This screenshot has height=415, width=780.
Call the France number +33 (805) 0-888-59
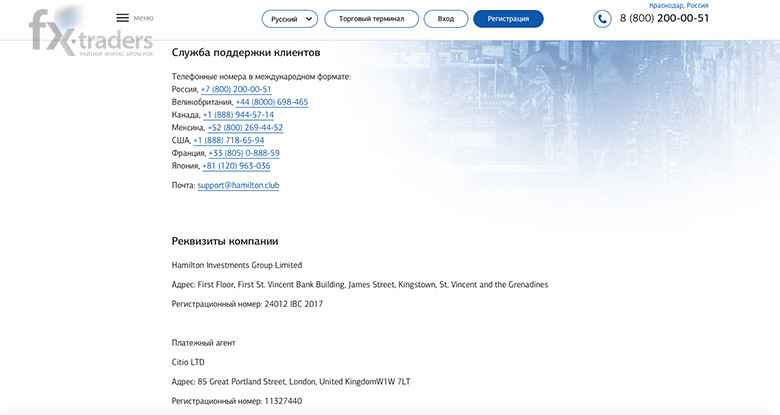(244, 153)
